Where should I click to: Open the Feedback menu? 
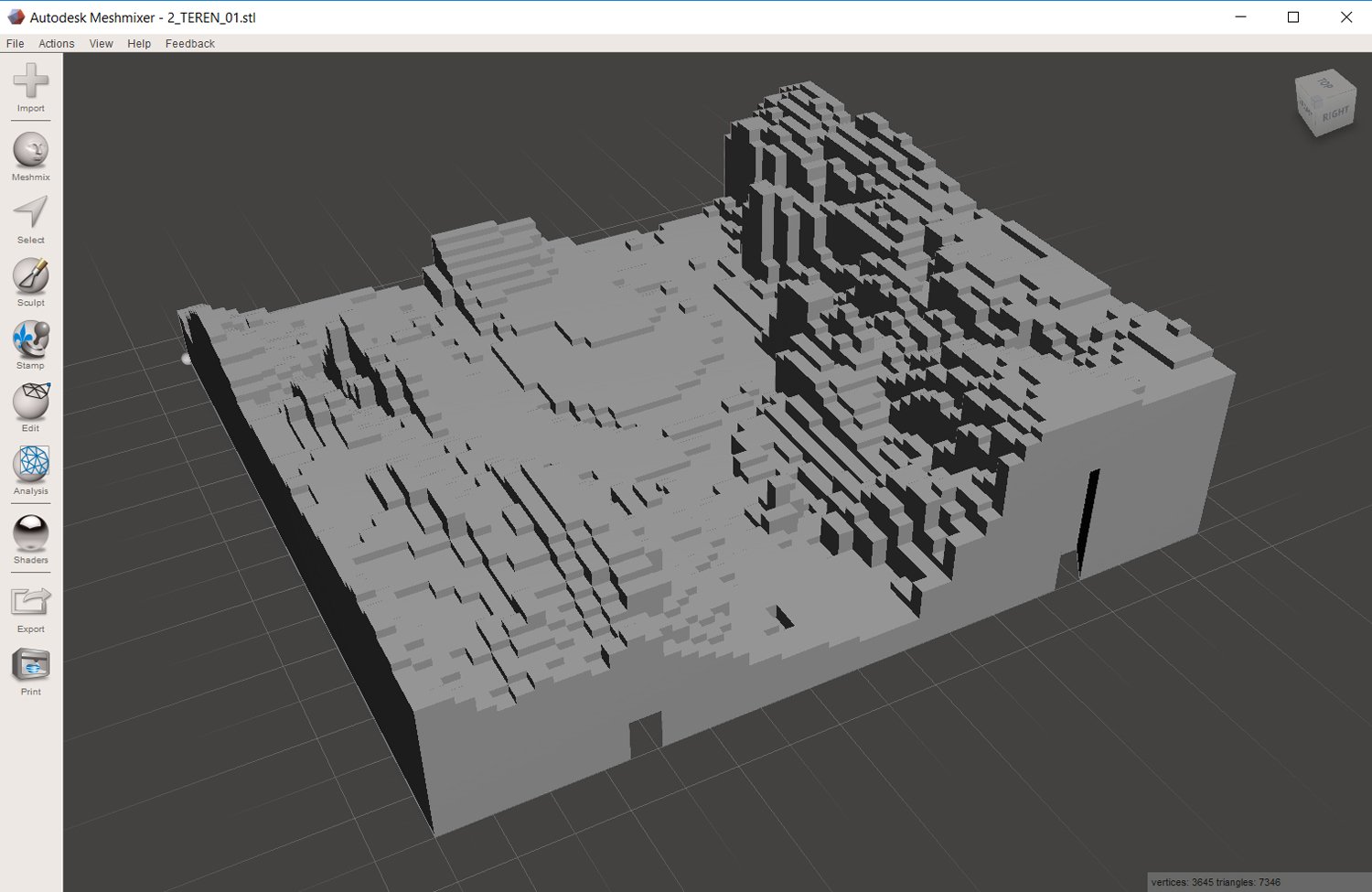tap(190, 43)
